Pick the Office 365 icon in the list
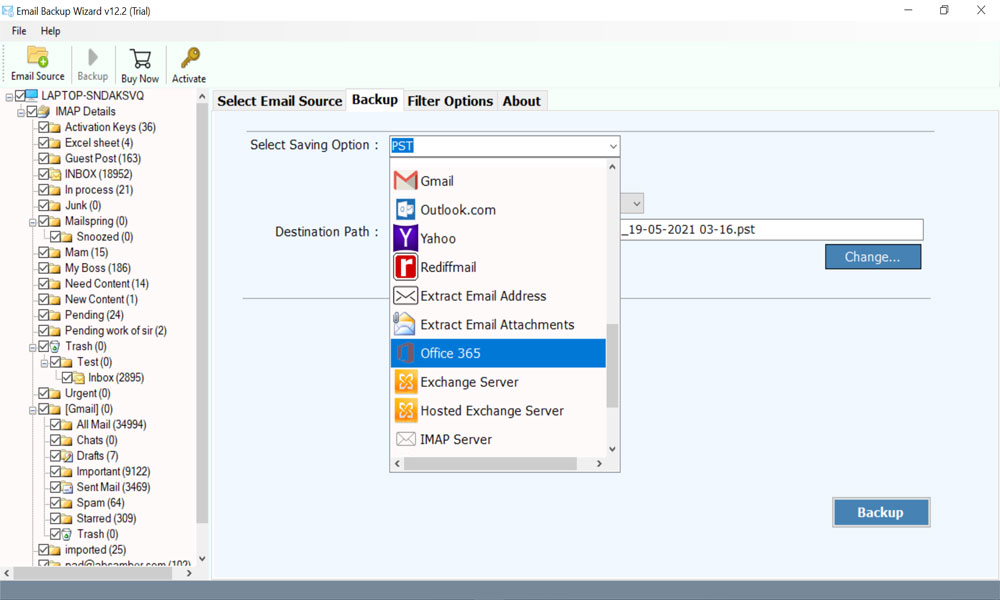The width and height of the screenshot is (1000, 600). (x=406, y=353)
